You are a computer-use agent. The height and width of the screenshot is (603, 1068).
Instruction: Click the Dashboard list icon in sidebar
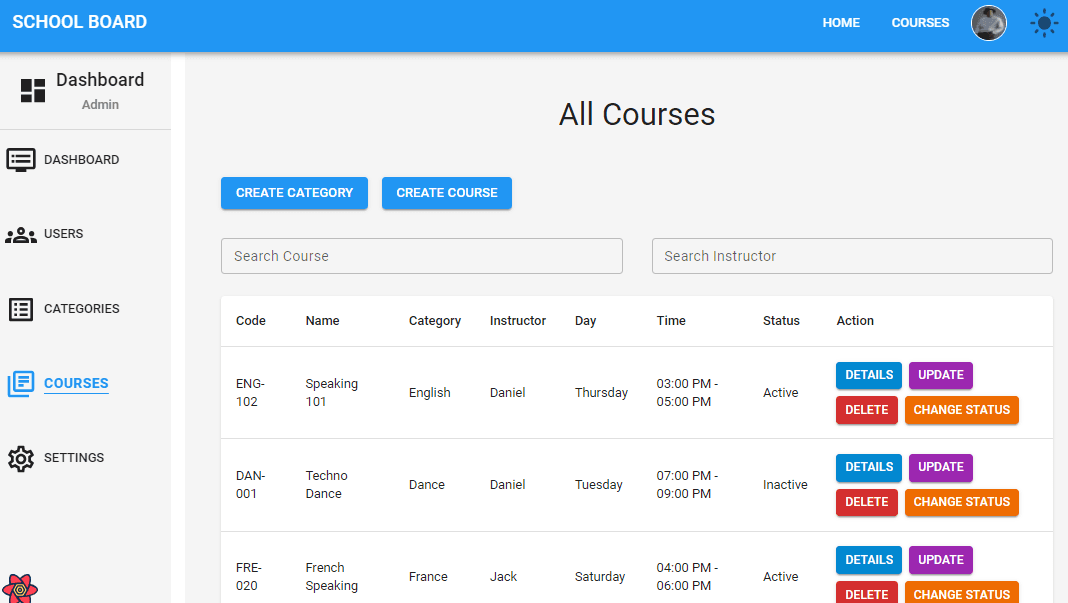click(x=21, y=160)
